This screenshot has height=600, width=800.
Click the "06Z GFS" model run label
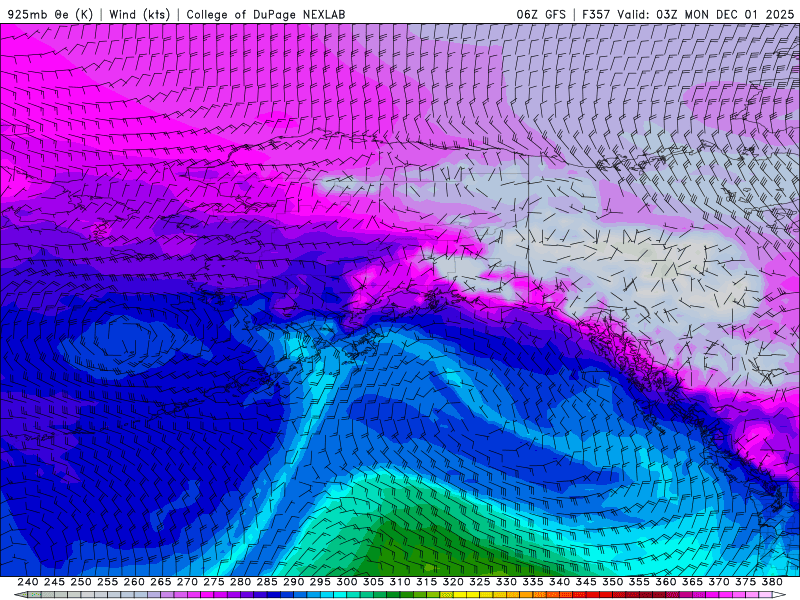[x=541, y=14]
